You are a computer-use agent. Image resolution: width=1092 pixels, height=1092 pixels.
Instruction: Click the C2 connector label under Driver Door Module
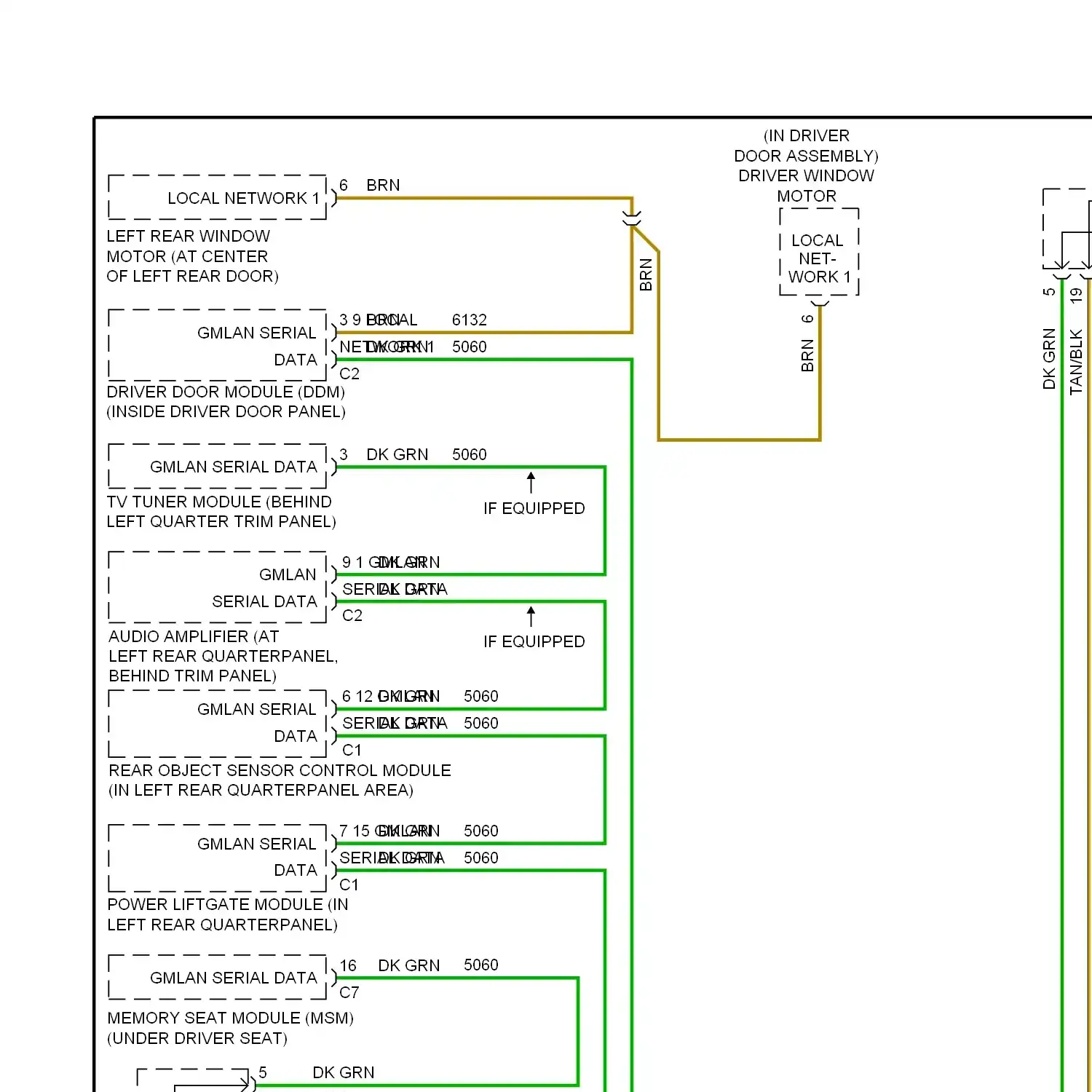(349, 374)
